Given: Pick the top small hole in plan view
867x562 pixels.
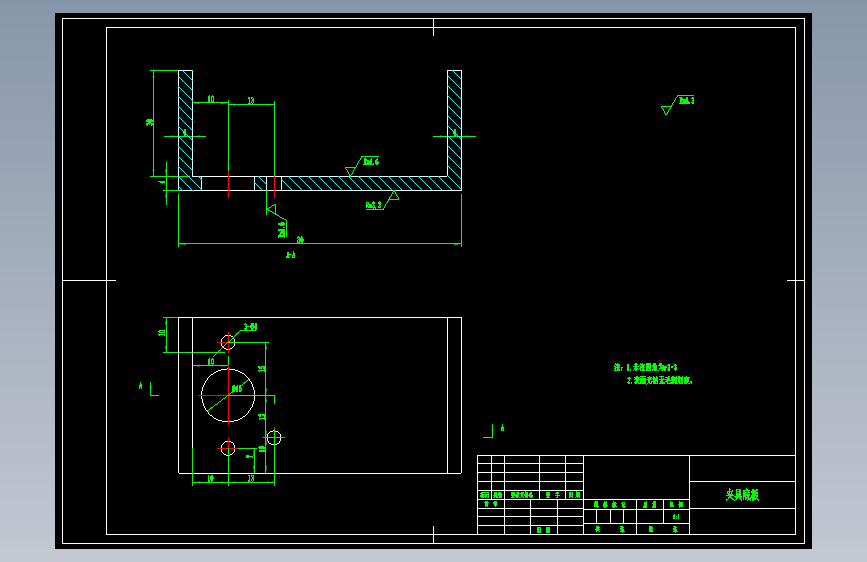Looking at the screenshot, I should click(228, 342).
